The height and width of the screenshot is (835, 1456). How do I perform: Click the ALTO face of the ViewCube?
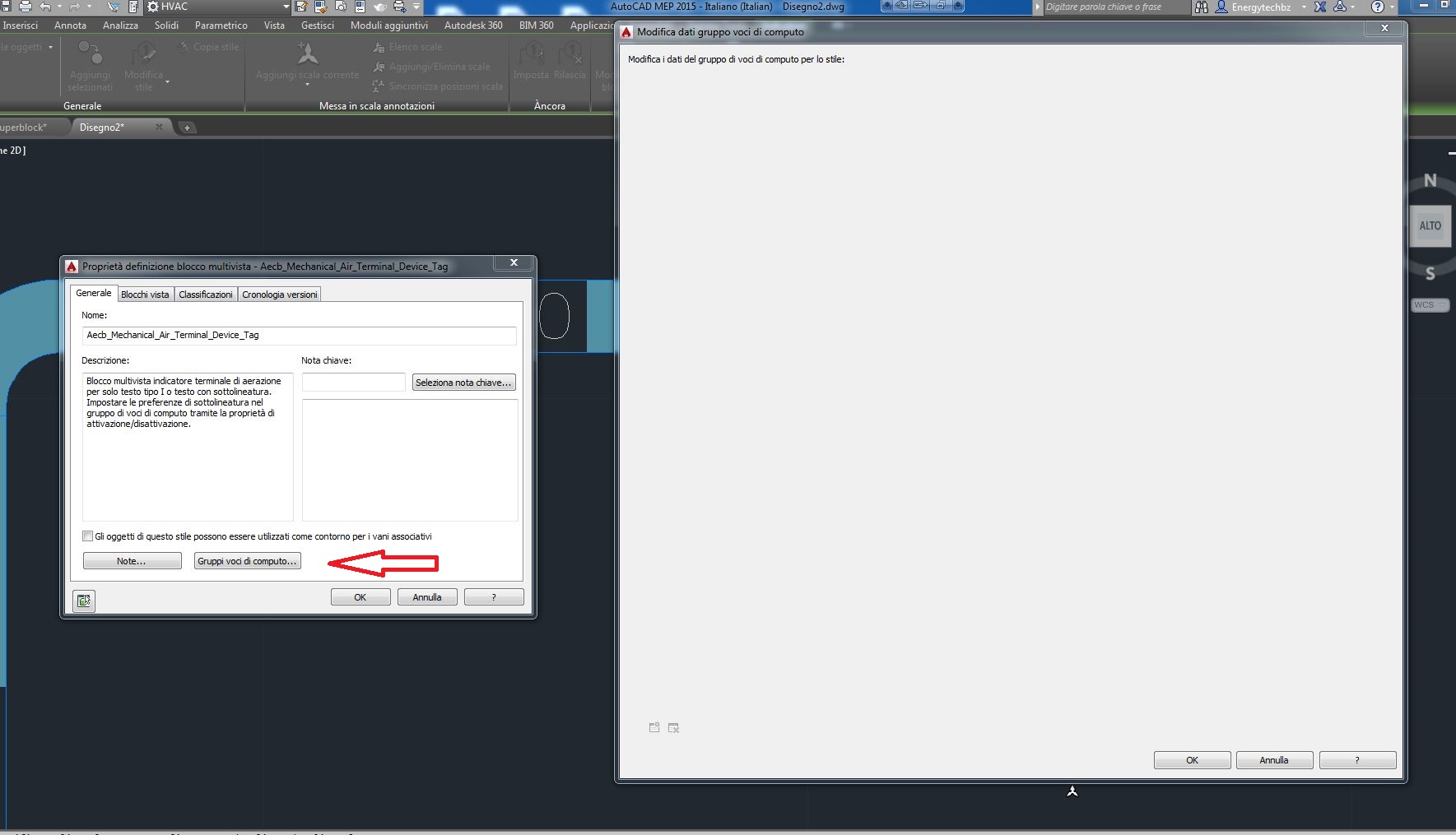click(x=1430, y=225)
